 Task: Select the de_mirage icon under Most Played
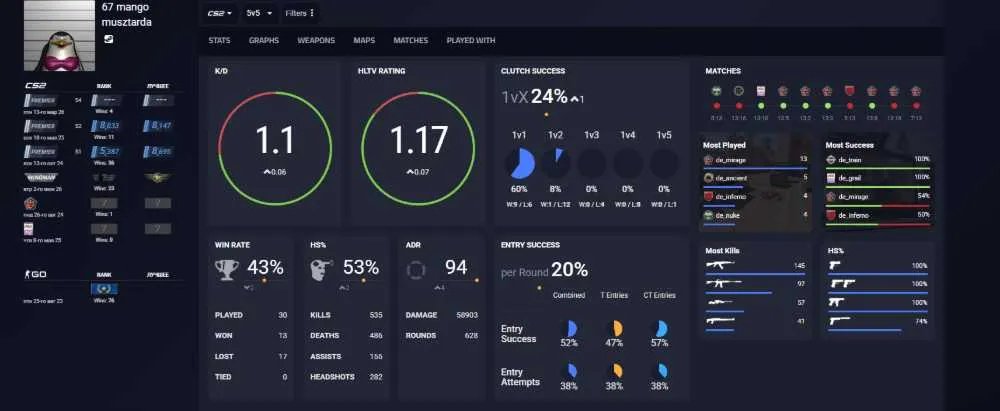click(709, 160)
